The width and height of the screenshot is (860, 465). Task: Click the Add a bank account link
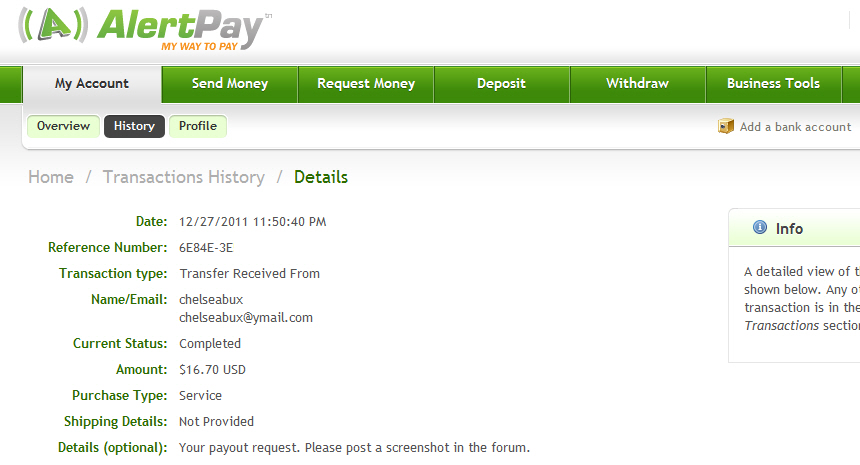[x=795, y=127]
